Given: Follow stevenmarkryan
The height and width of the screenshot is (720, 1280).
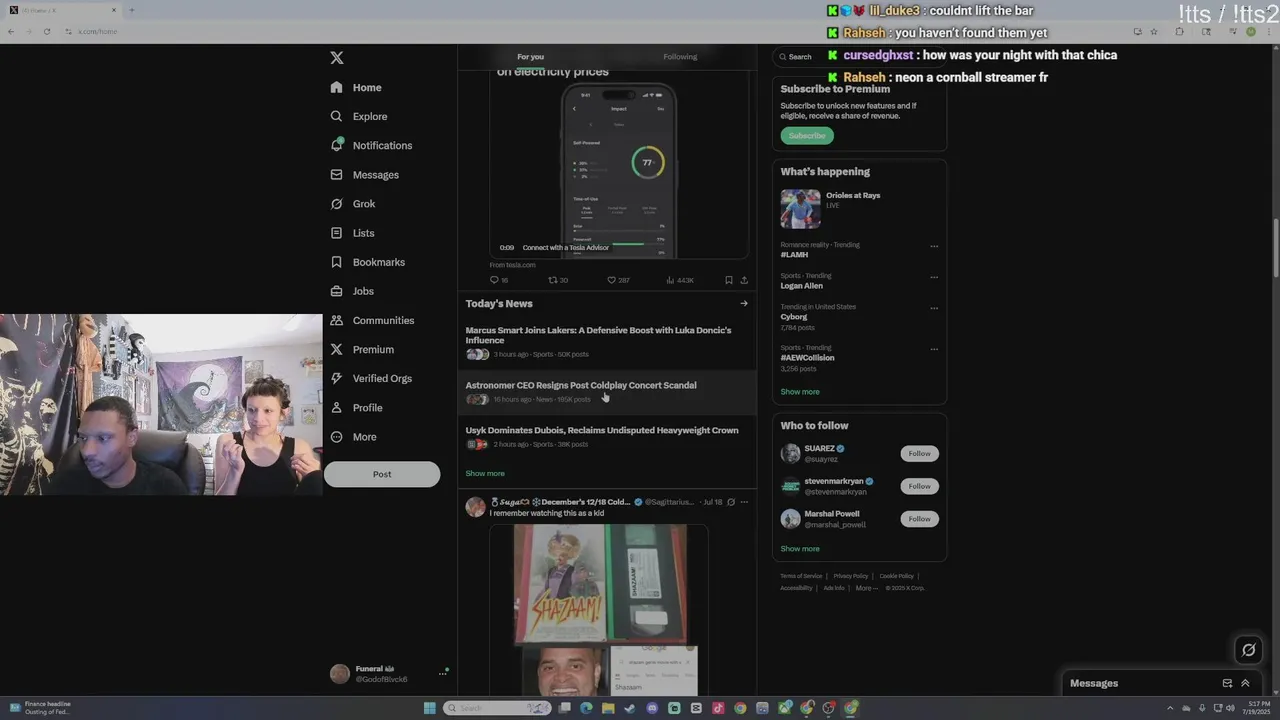Looking at the screenshot, I should pyautogui.click(x=919, y=486).
